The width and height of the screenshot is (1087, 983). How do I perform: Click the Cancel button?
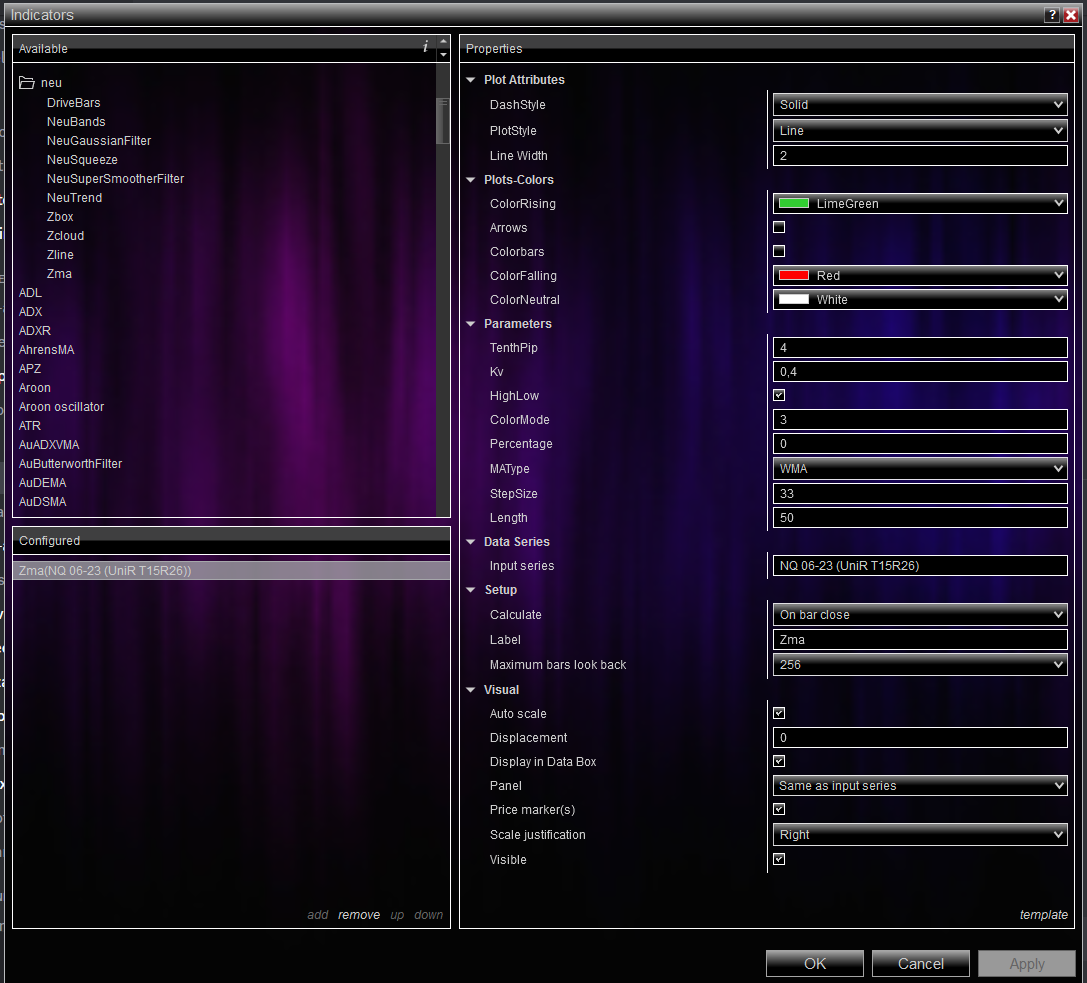click(921, 964)
